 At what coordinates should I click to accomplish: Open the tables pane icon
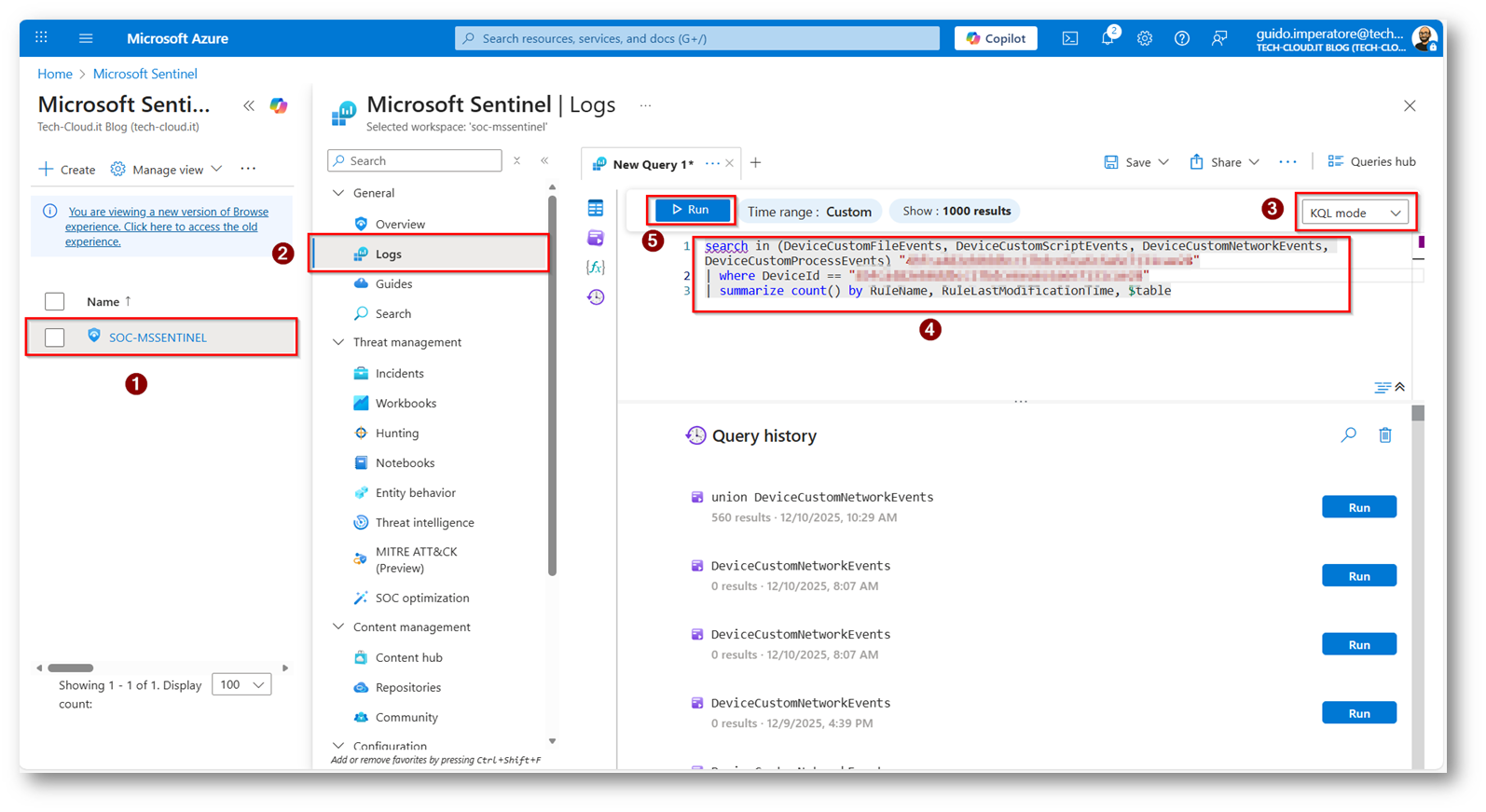(596, 208)
